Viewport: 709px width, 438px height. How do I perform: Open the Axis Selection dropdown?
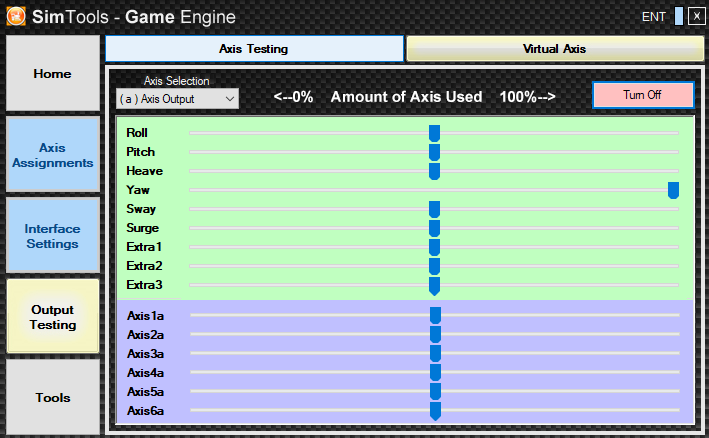[x=177, y=99]
